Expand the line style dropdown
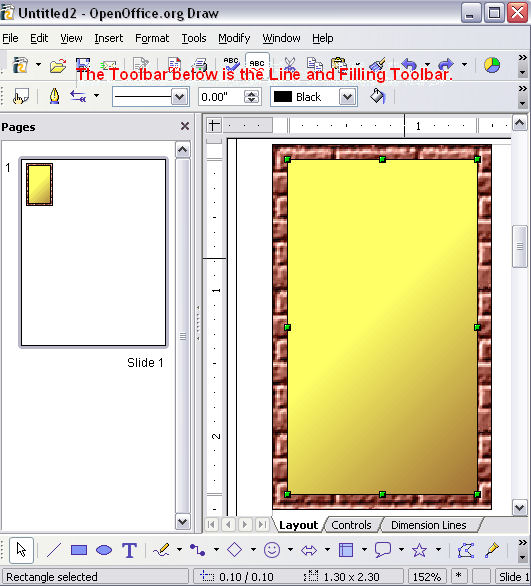 pos(180,97)
